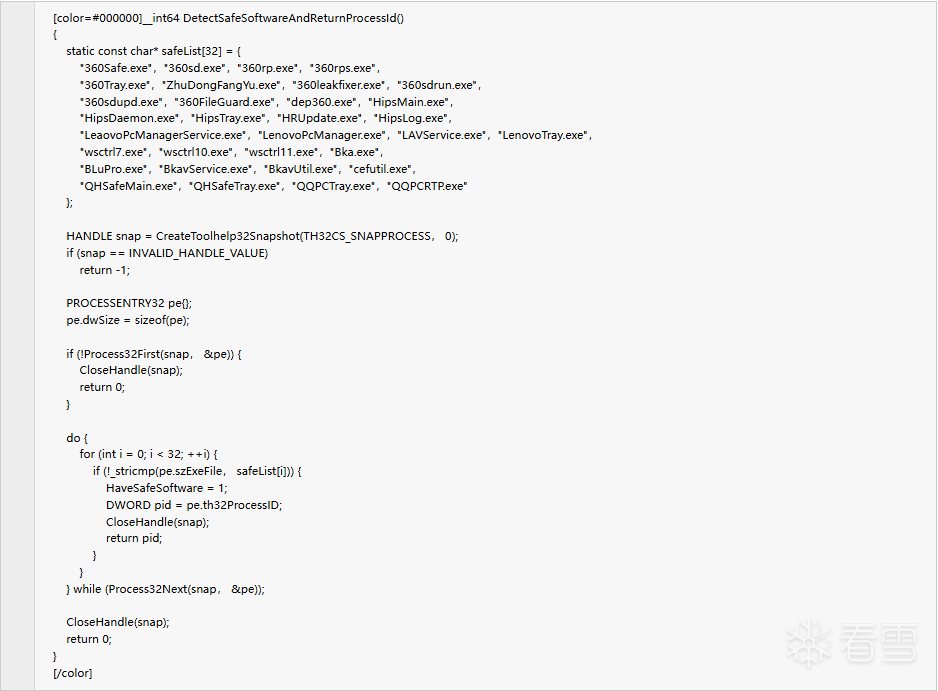Click the closing [/color] tag
Image resolution: width=938 pixels, height=691 pixels.
pyautogui.click(x=72, y=673)
